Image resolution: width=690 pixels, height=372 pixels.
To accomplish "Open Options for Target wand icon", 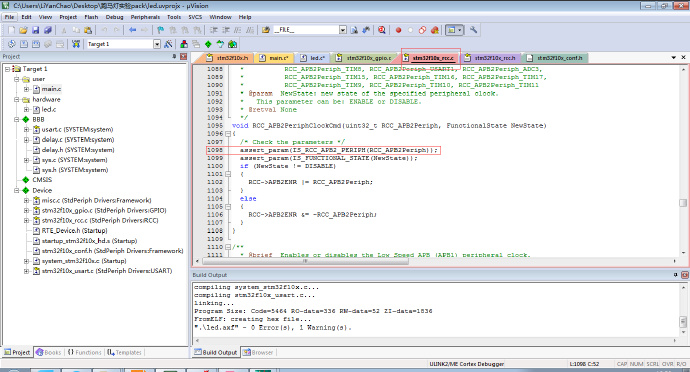I will [168, 44].
